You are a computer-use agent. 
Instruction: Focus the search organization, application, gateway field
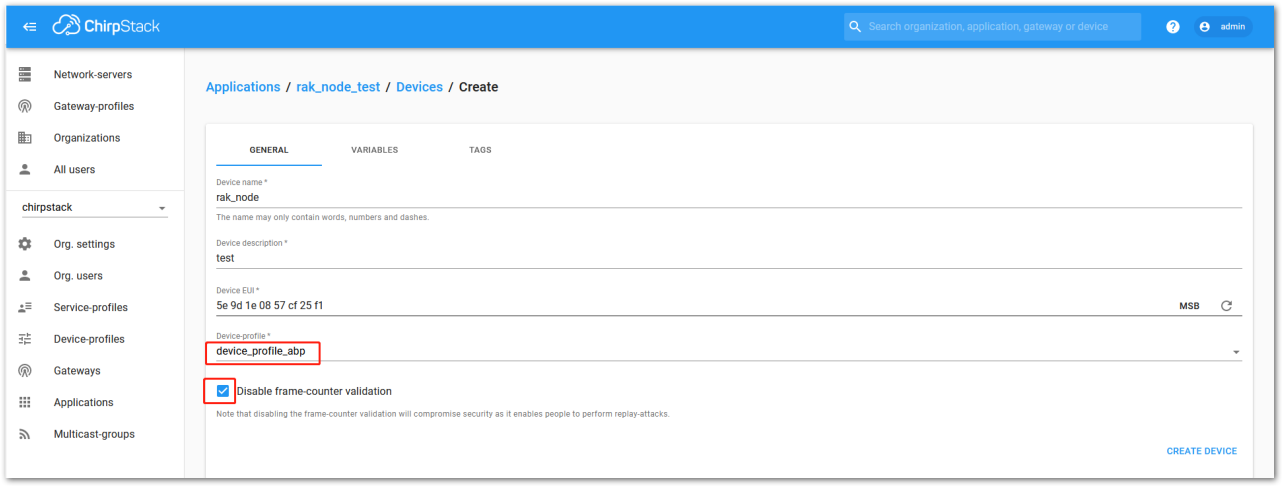(992, 27)
